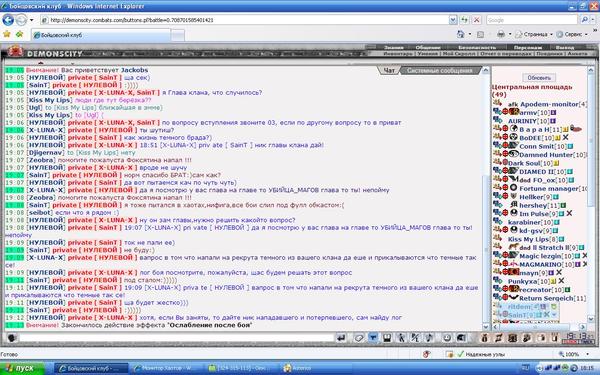600x375 pixels.
Task: Click the walking figure icon in chat toolbar
Action: coord(401,338)
